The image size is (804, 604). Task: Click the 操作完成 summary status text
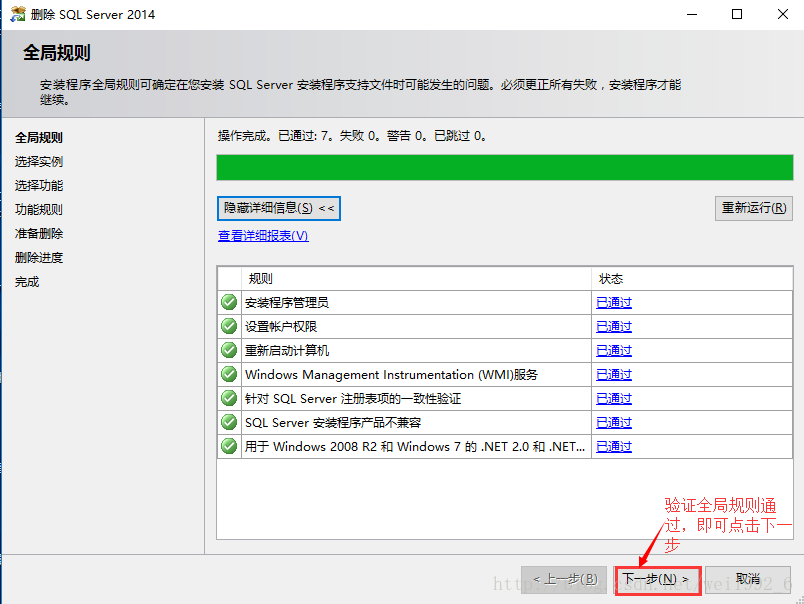pos(352,136)
